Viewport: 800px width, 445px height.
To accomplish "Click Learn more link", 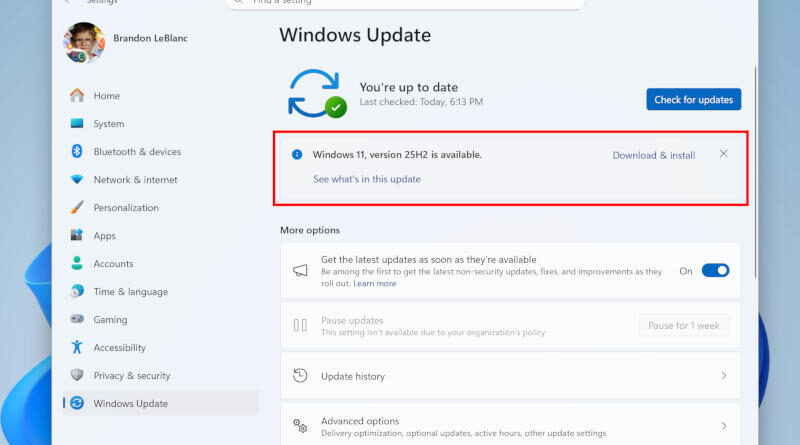I will point(374,283).
